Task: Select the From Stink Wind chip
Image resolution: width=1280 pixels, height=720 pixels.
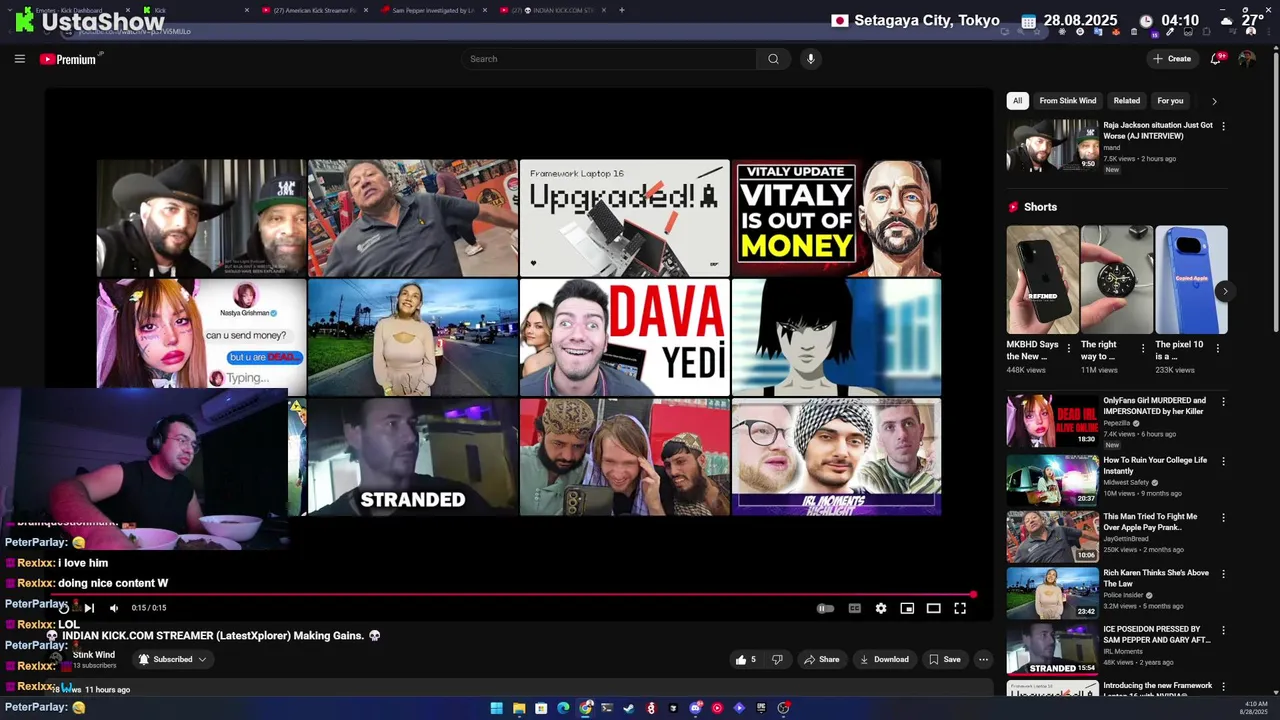Action: click(1067, 101)
